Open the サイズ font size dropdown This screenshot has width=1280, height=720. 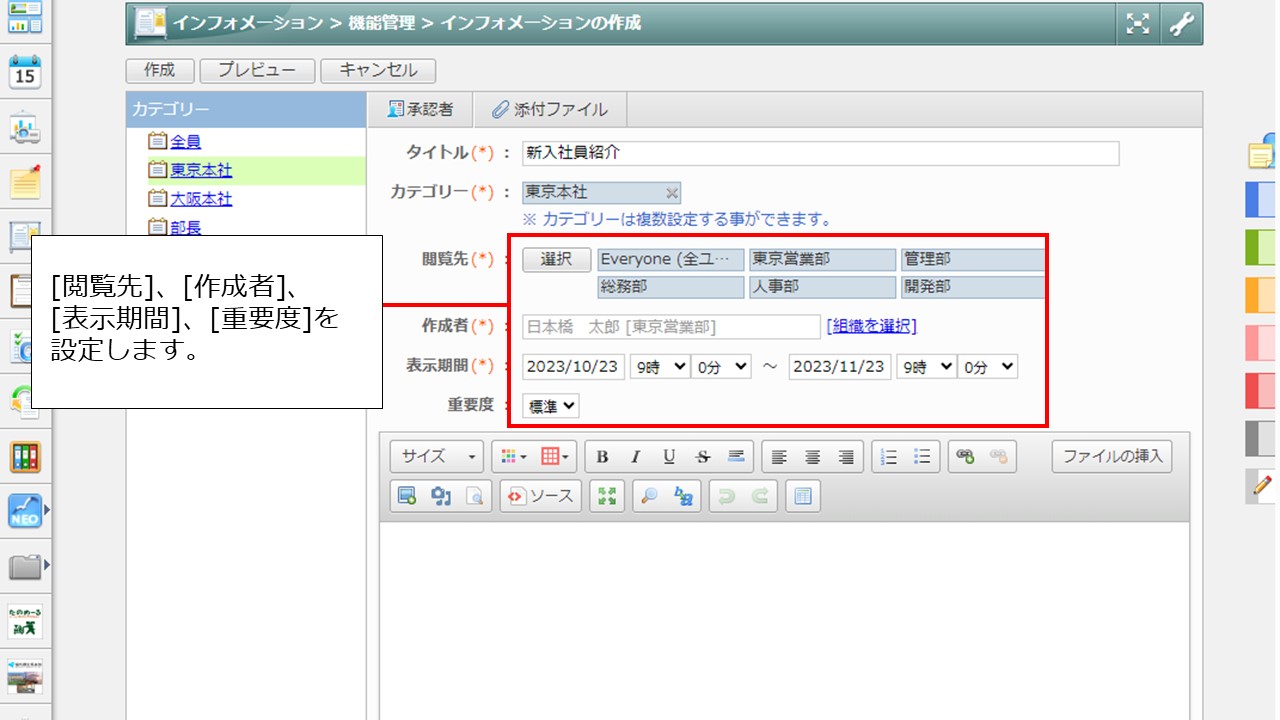(437, 457)
